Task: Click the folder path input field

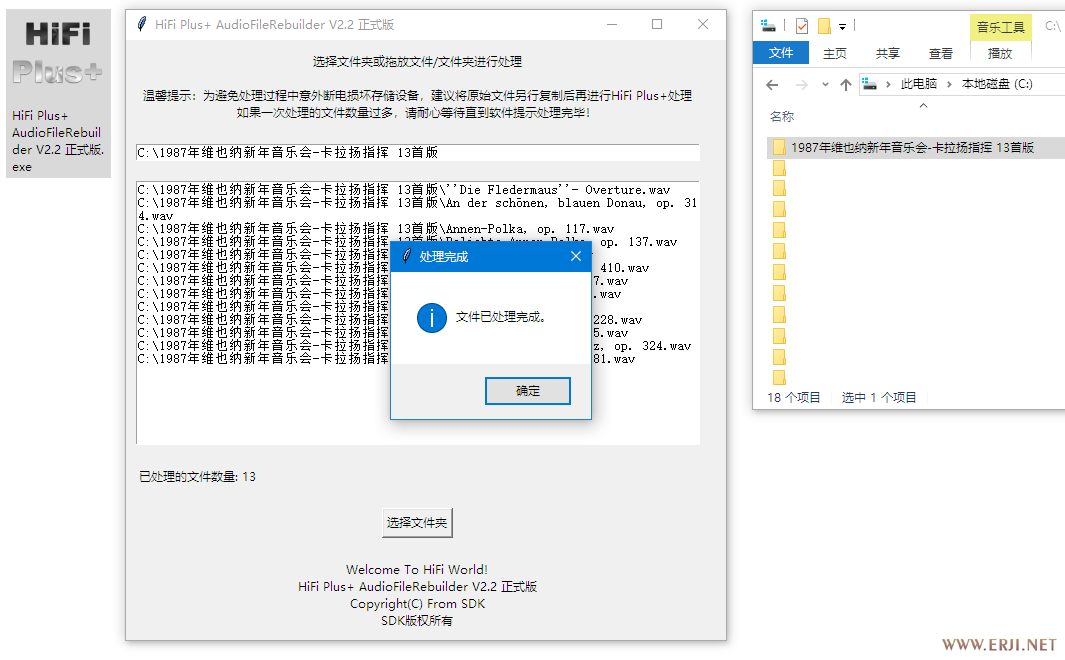Action: [417, 153]
